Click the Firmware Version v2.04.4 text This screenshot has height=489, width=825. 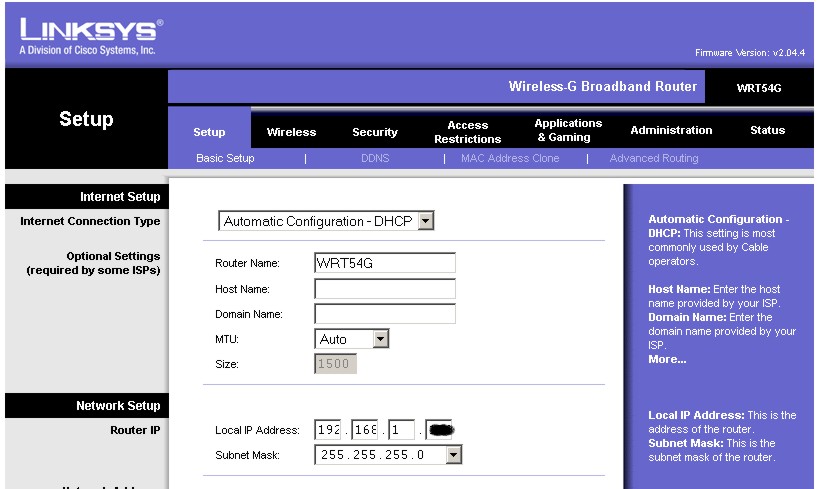(x=750, y=53)
